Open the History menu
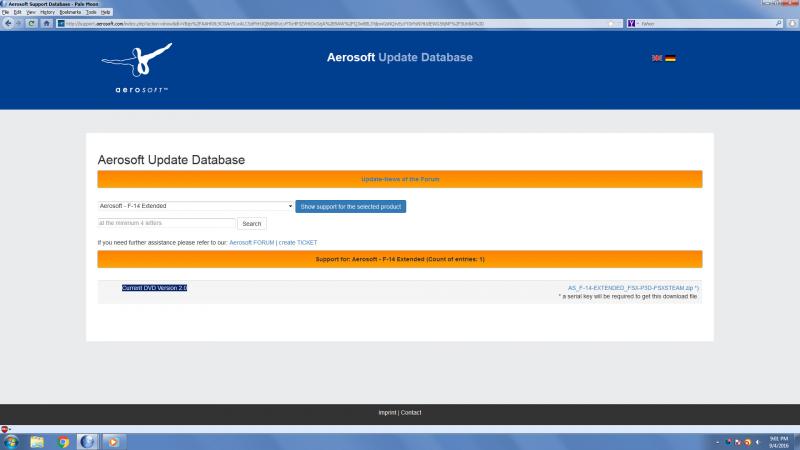The height and width of the screenshot is (450, 800). click(47, 12)
